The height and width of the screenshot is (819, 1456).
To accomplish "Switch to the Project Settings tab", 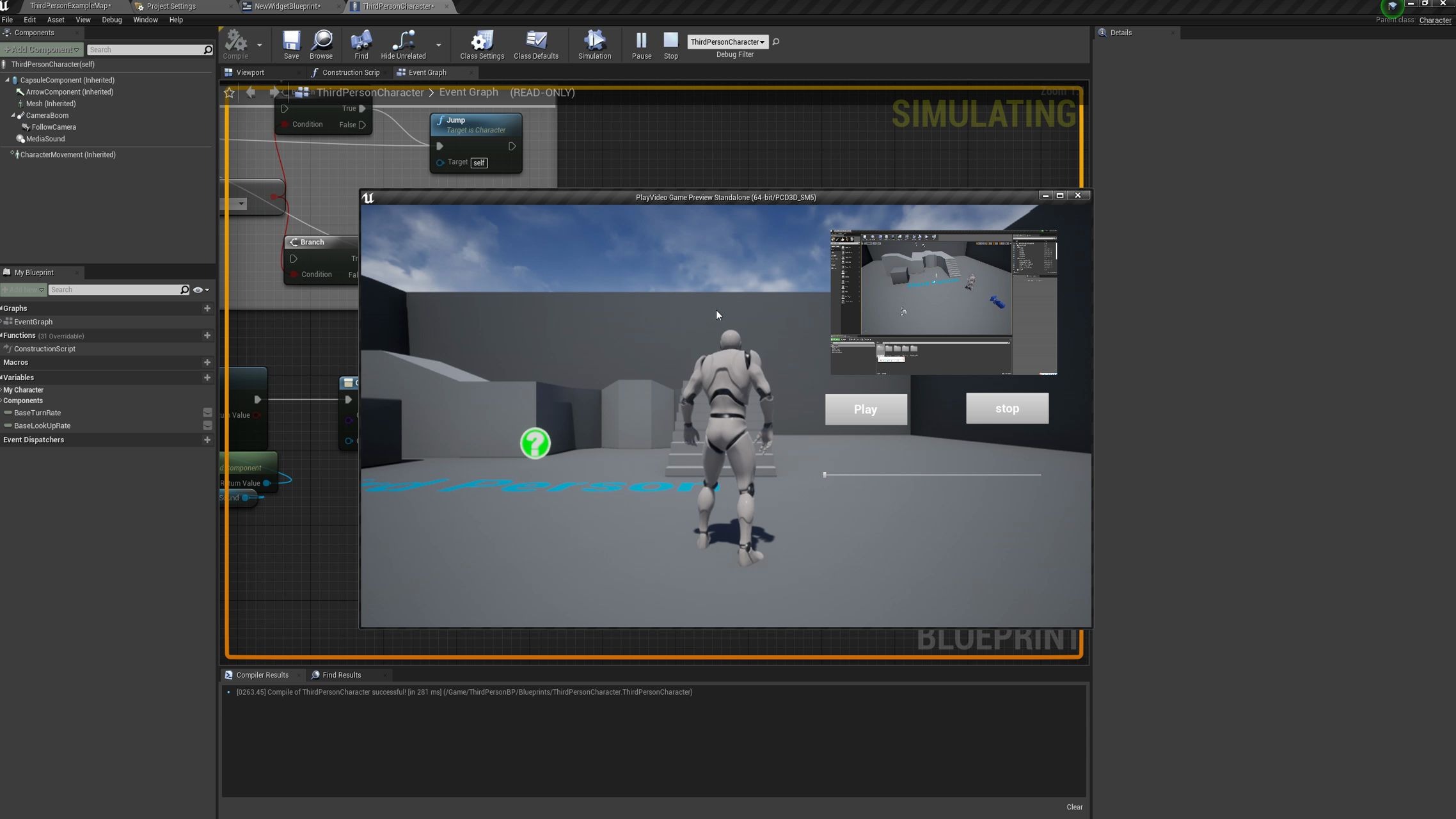I will coord(171,6).
